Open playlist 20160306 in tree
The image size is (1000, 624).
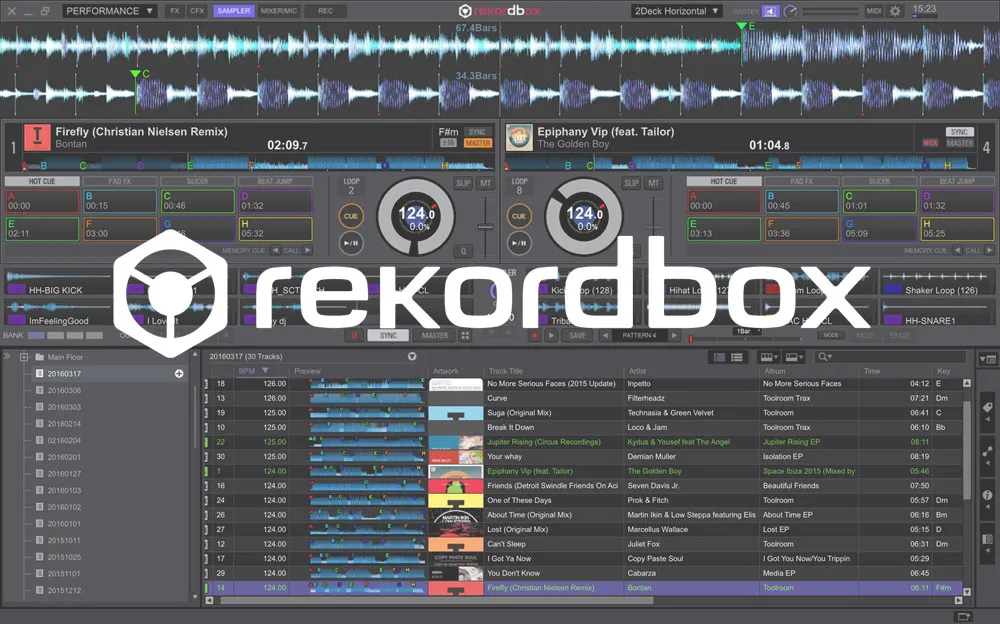pos(64,390)
